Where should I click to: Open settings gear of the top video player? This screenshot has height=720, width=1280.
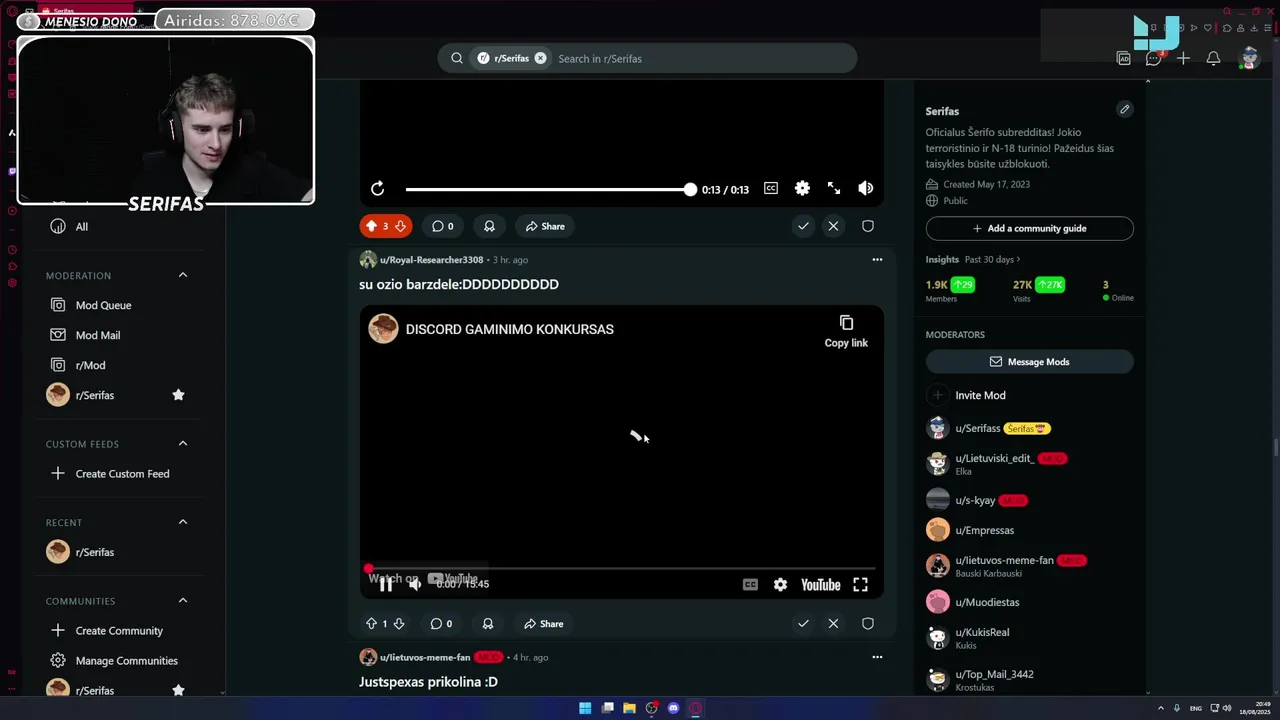point(802,188)
